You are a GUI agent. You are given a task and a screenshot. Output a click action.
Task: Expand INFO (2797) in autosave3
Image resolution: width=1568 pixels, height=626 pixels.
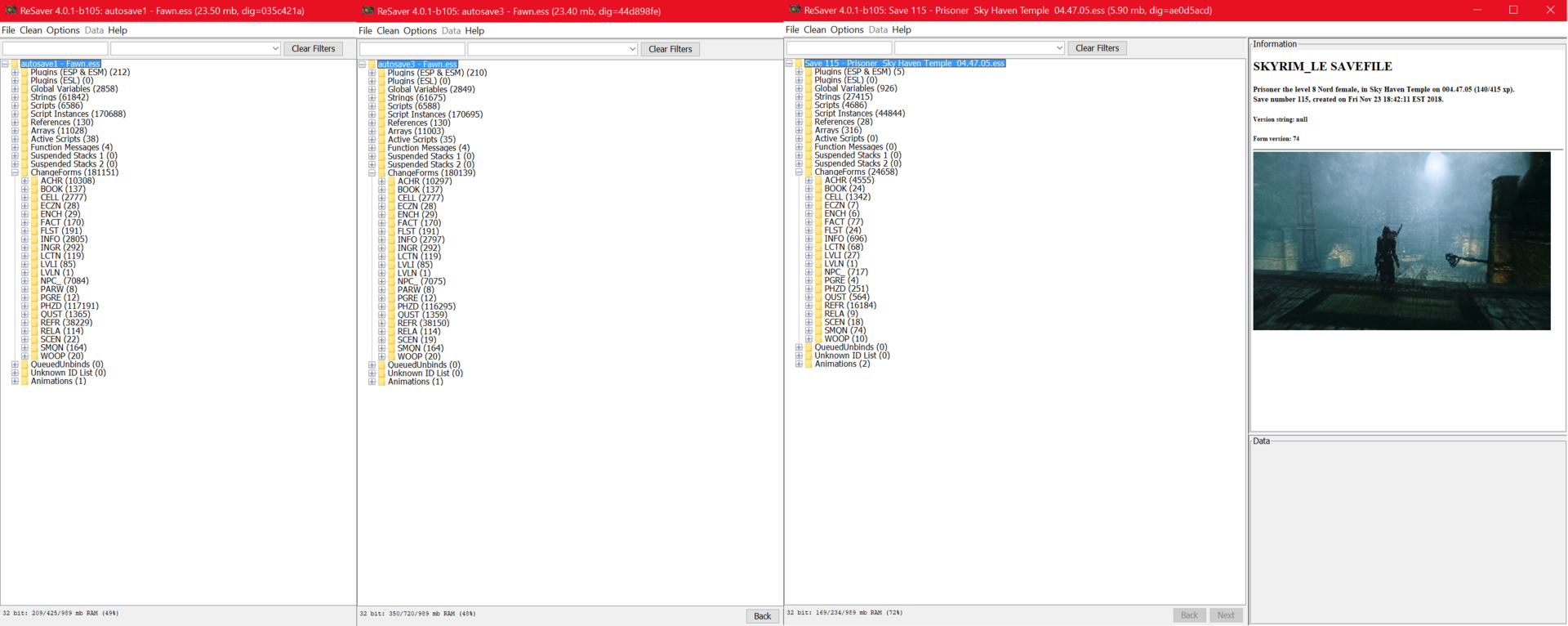(x=381, y=239)
